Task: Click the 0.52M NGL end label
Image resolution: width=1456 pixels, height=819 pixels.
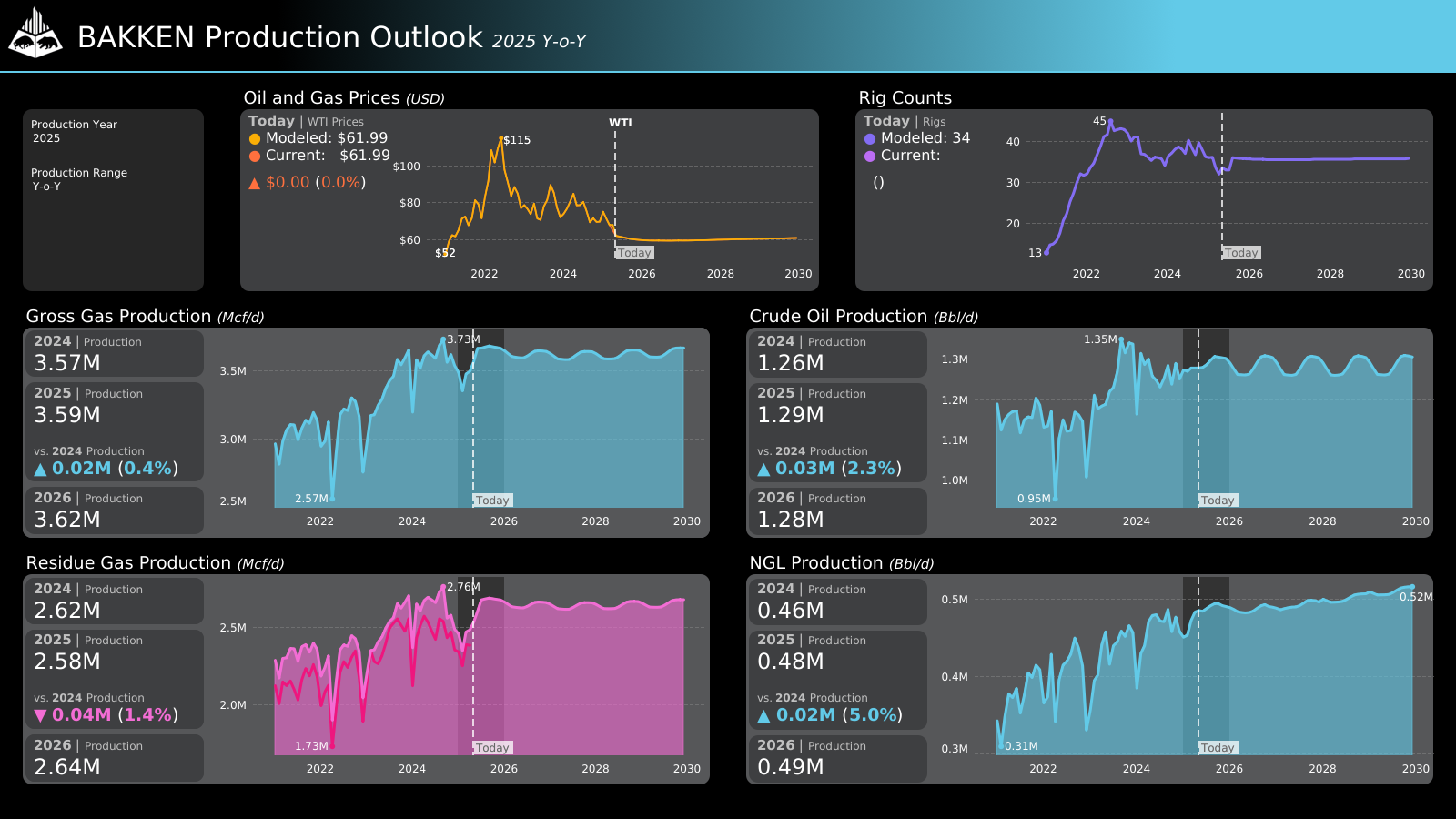Action: click(x=1416, y=597)
